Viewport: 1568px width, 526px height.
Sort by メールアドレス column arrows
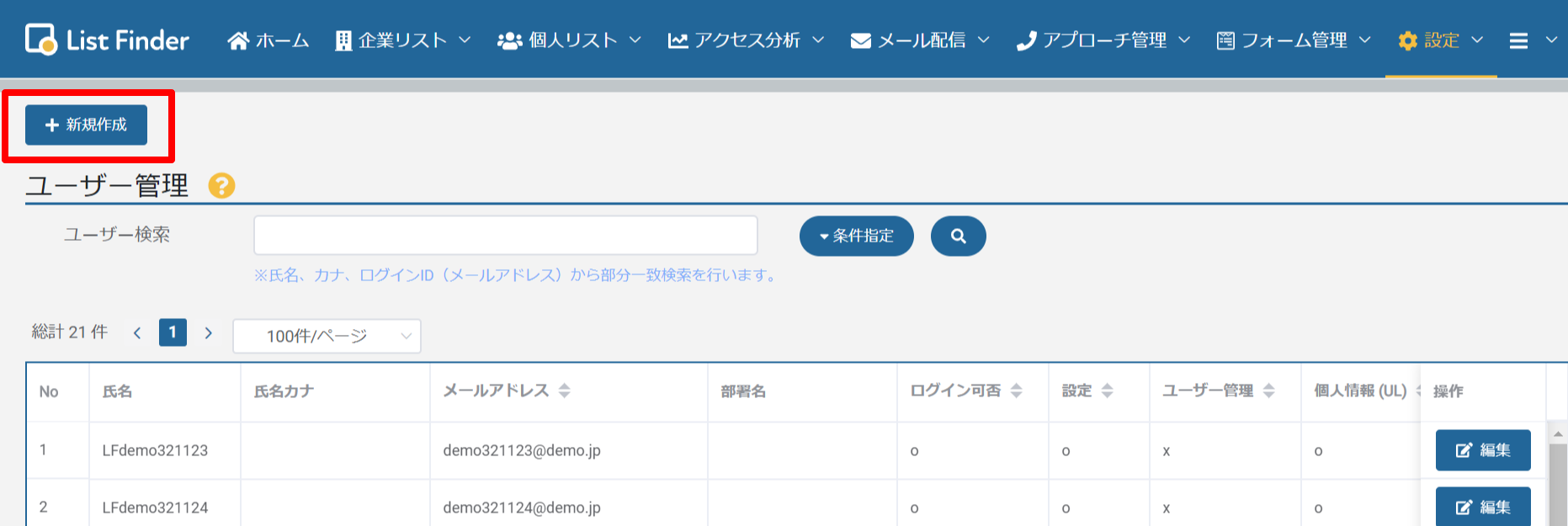point(565,391)
